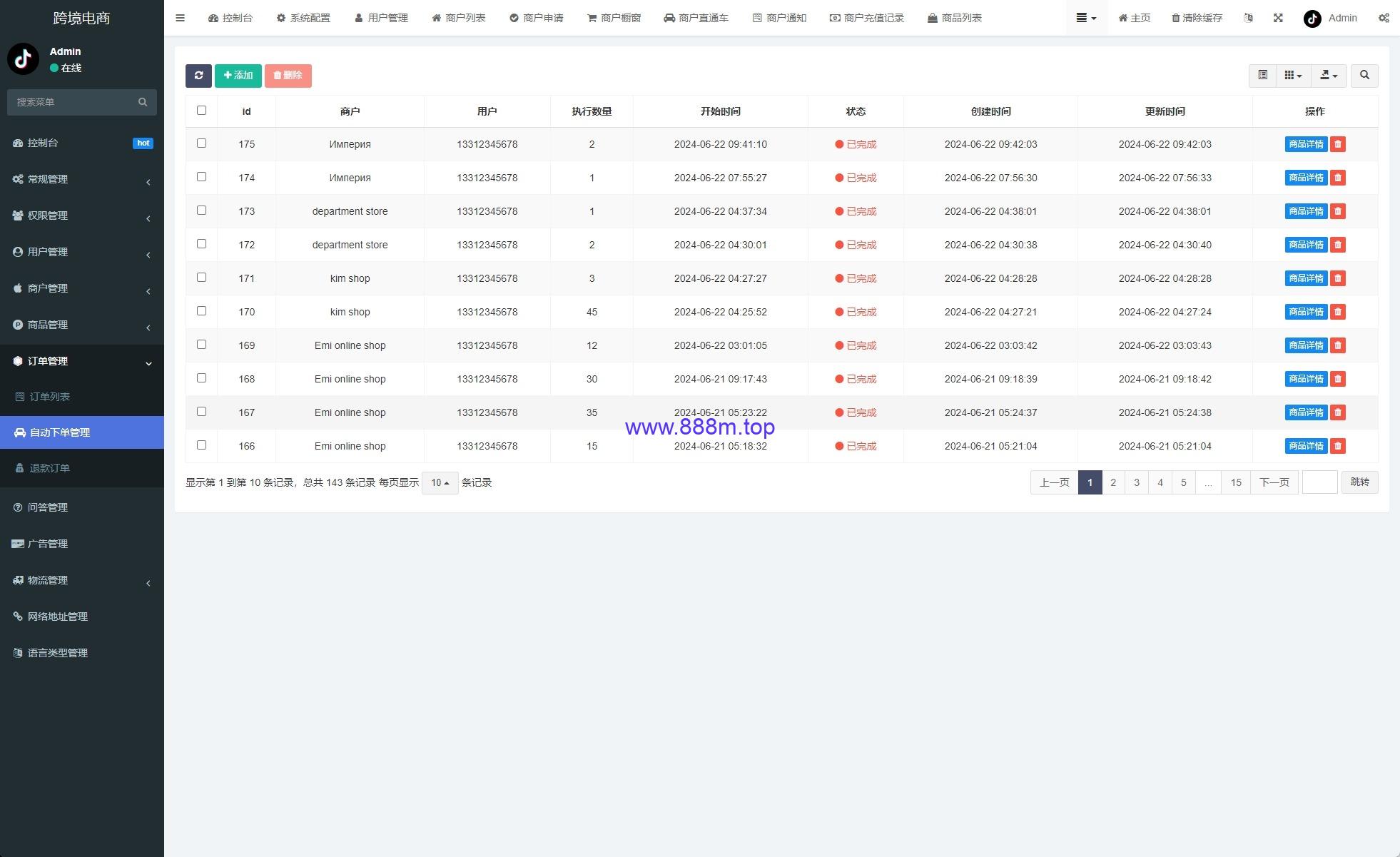Go to page 2 in pagination
1400x857 pixels.
click(1113, 483)
